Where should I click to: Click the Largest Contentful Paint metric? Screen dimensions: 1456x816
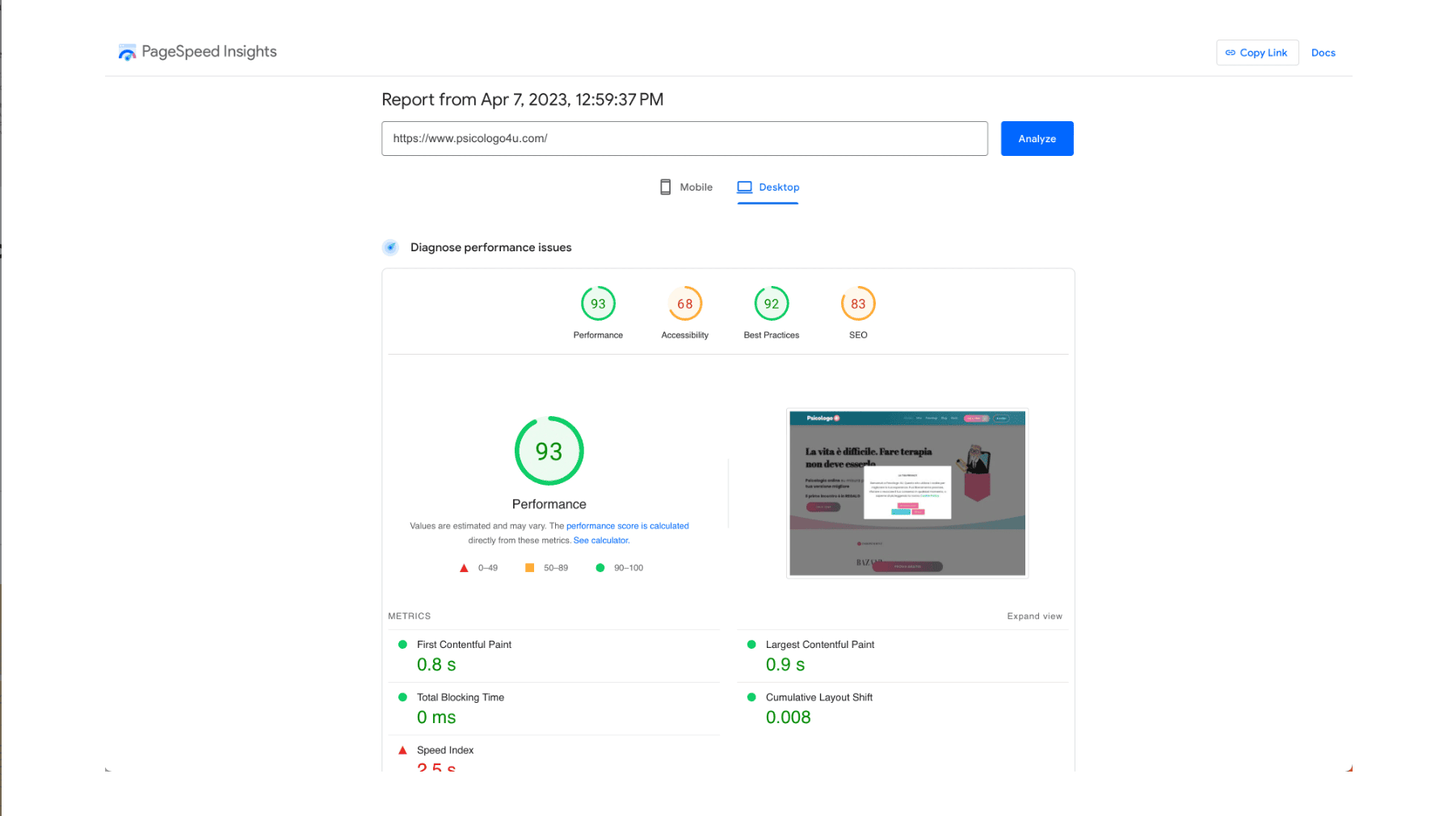point(819,645)
